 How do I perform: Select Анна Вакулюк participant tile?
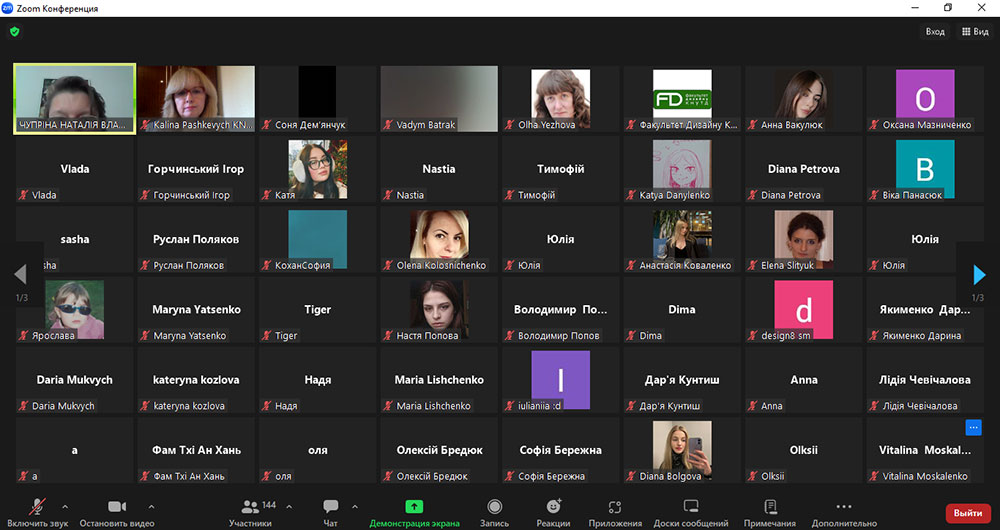pos(804,99)
